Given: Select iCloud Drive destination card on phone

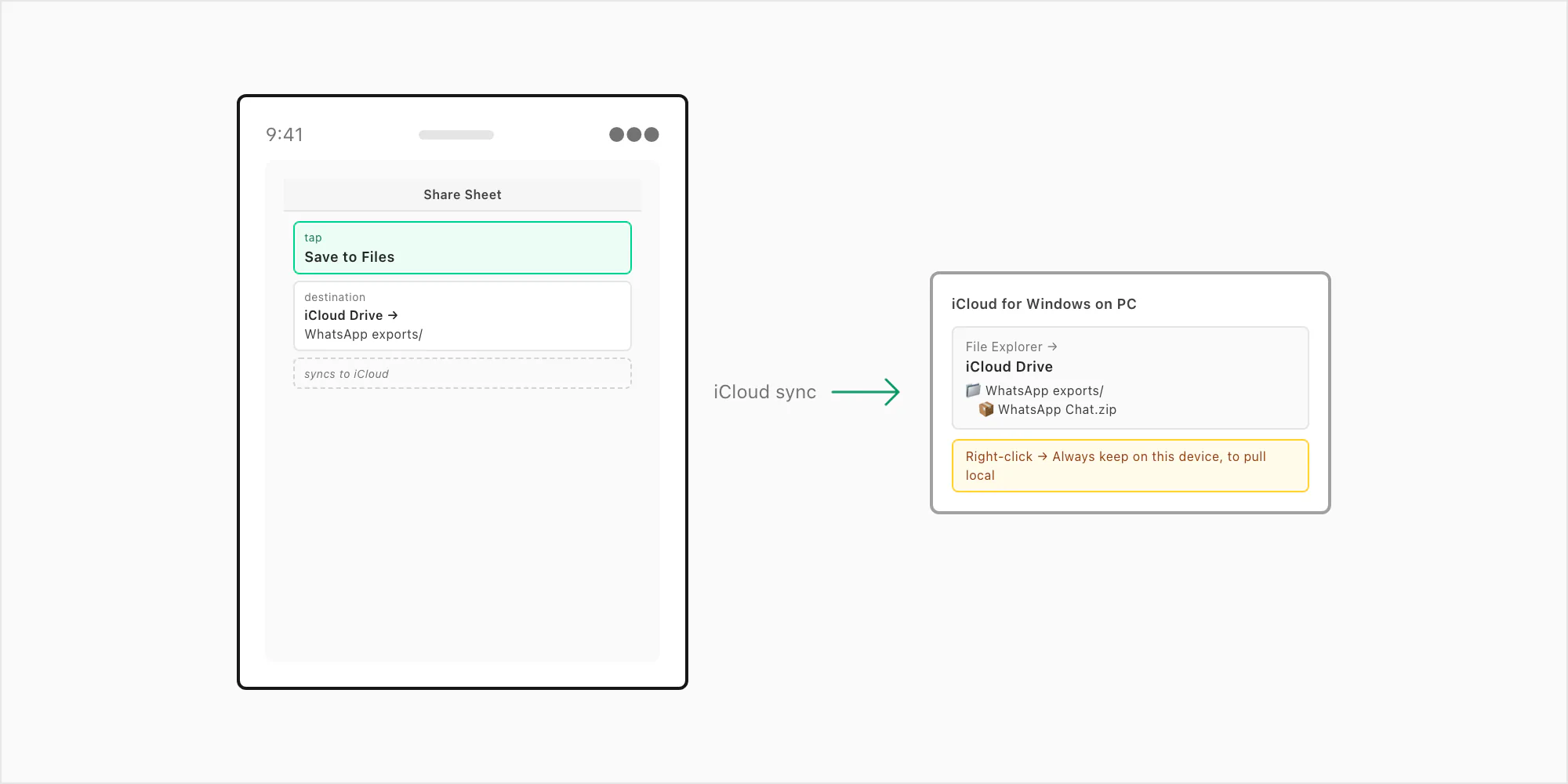Looking at the screenshot, I should [x=462, y=316].
